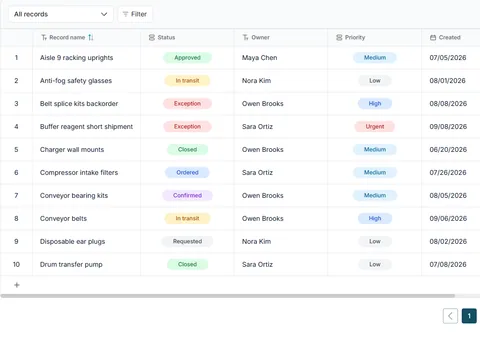Click created date 08/01/2026
The width and height of the screenshot is (480, 360).
pyautogui.click(x=447, y=81)
